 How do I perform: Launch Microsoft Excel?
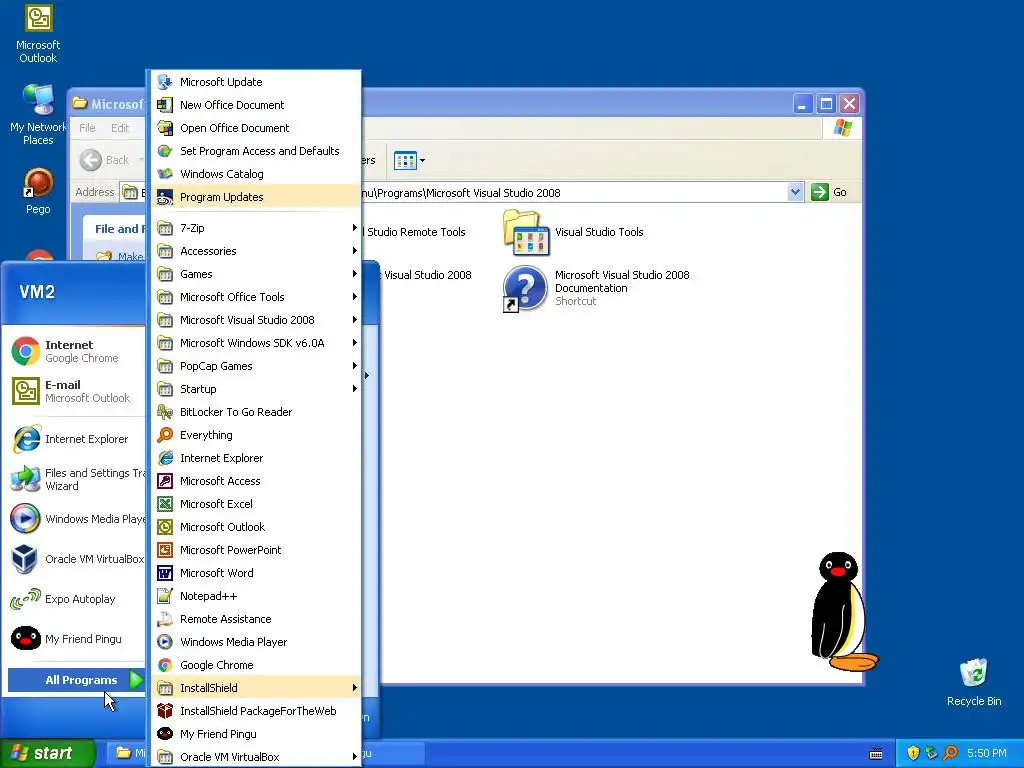[x=256, y=504]
